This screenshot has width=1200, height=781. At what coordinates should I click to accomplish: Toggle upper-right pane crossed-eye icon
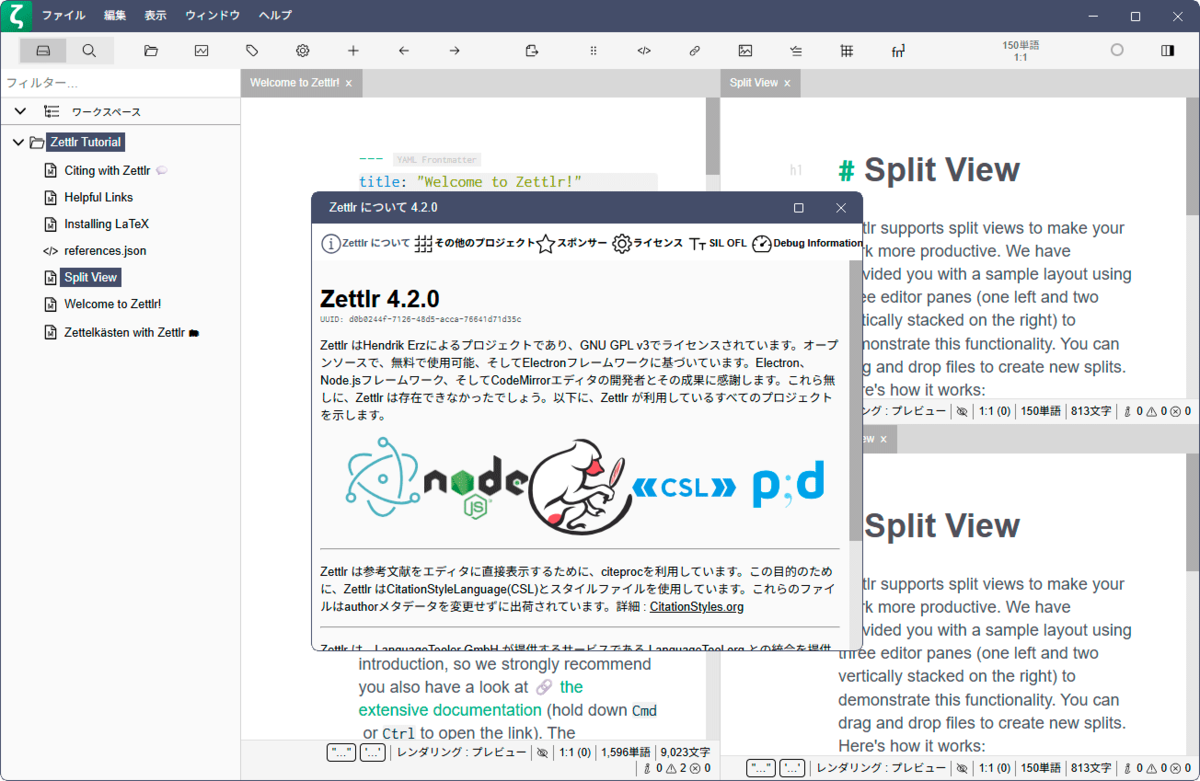[x=962, y=411]
